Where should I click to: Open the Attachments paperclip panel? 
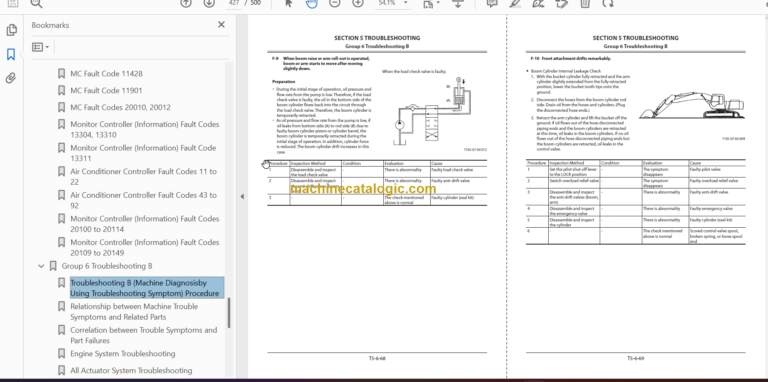click(x=11, y=78)
